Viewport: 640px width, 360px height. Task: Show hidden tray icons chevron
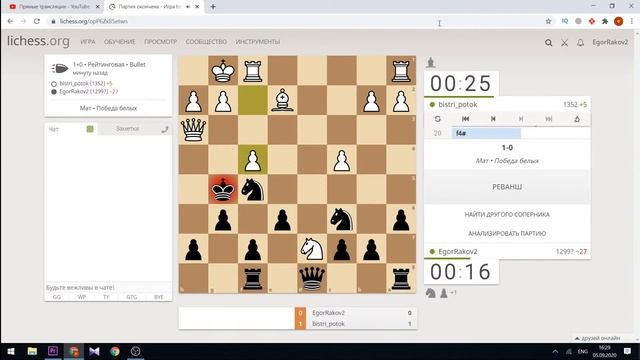[555, 351]
